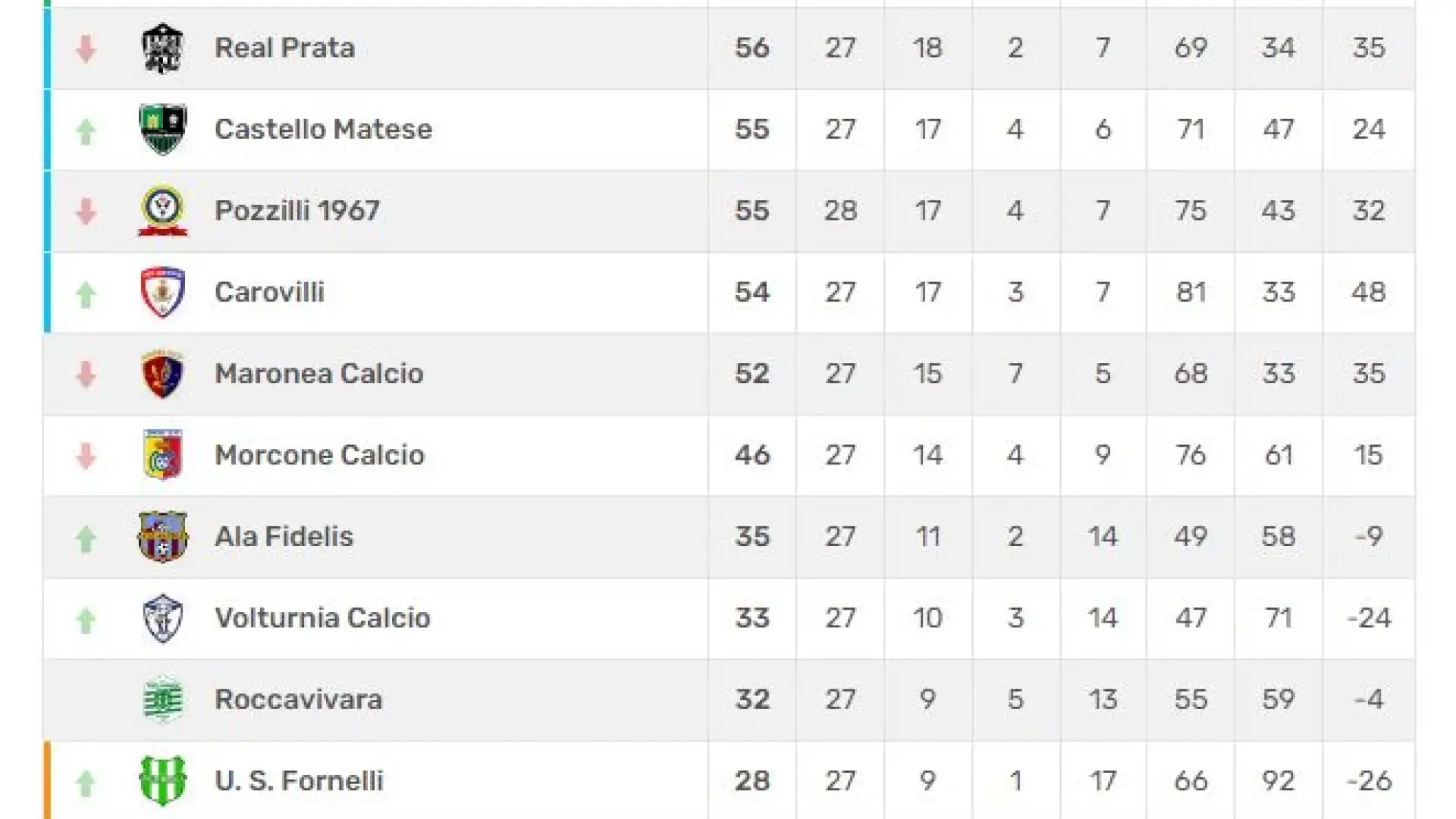Click the Roccavivara green emblem
1456x819 pixels.
163,699
